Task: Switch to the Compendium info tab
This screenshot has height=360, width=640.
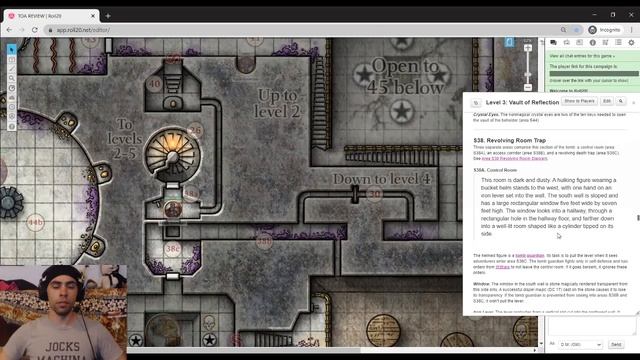Action: coord(593,42)
